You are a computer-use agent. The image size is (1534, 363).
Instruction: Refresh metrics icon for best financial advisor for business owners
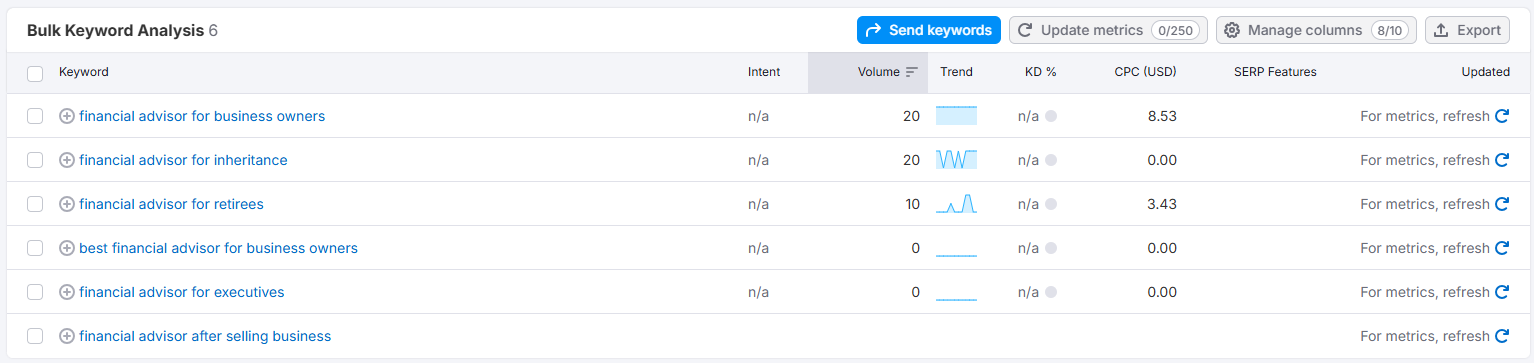coord(1501,248)
